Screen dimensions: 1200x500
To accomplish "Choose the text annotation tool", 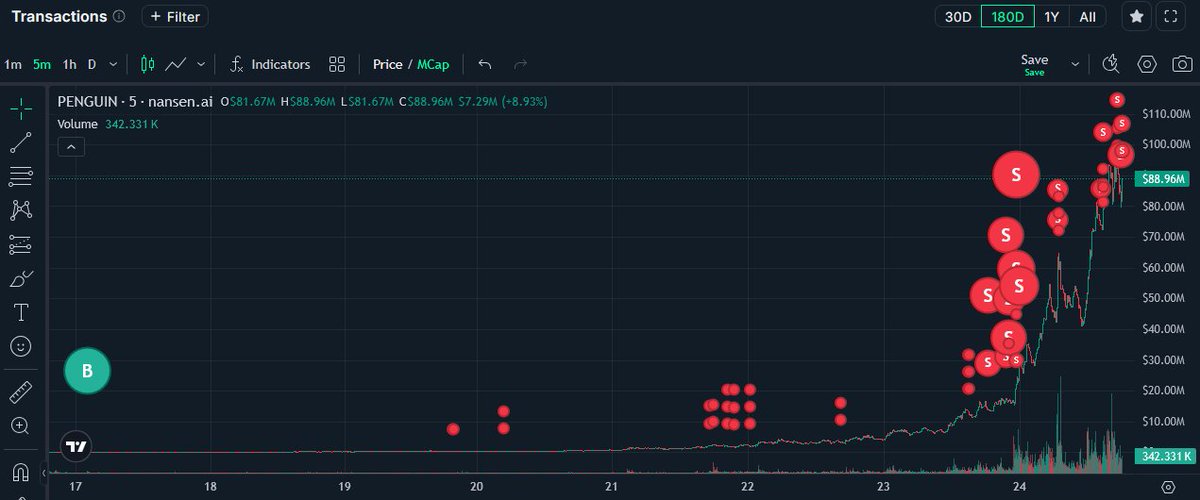I will pyautogui.click(x=20, y=313).
